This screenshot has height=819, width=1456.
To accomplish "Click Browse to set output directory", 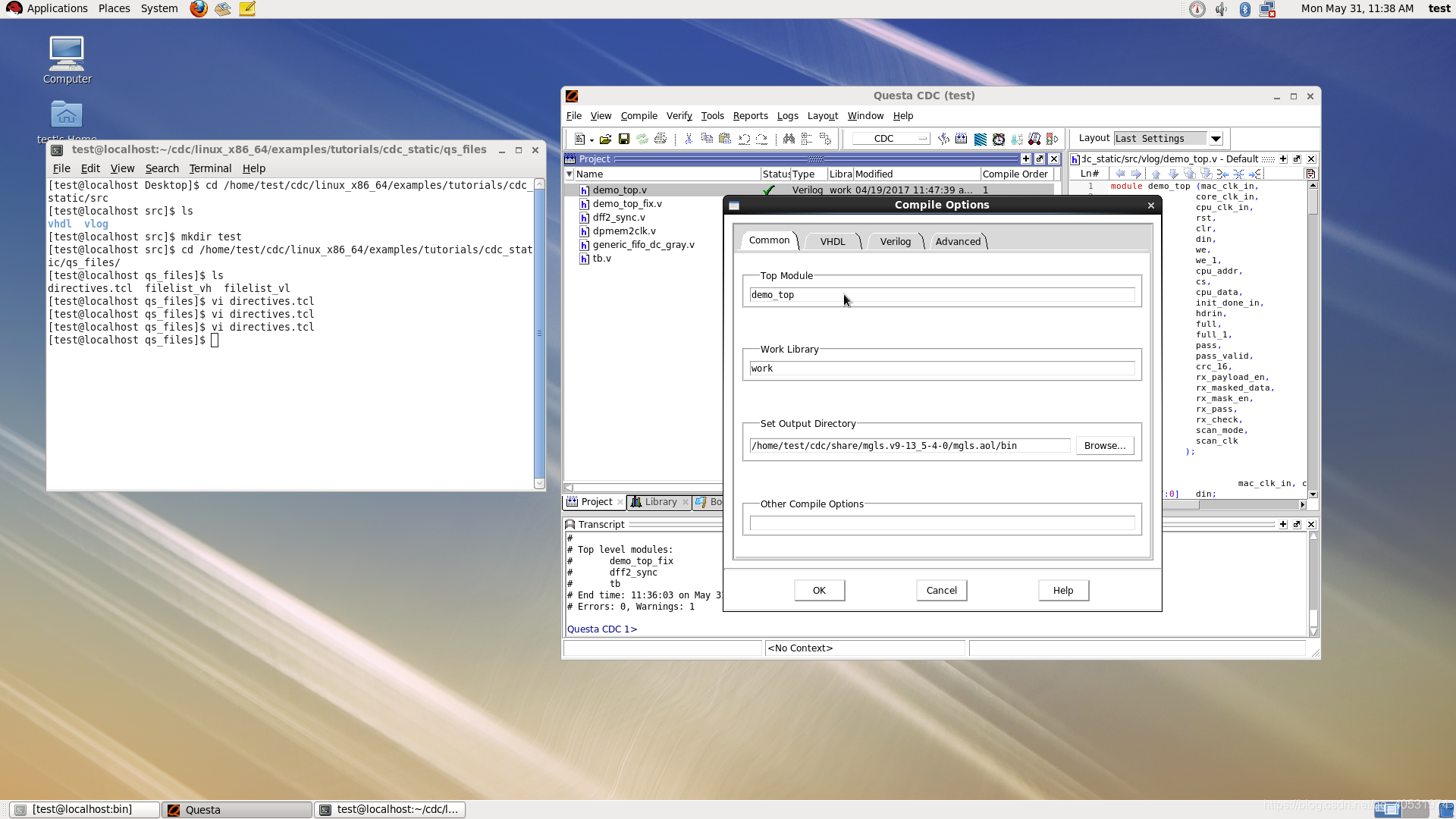I will (1104, 445).
